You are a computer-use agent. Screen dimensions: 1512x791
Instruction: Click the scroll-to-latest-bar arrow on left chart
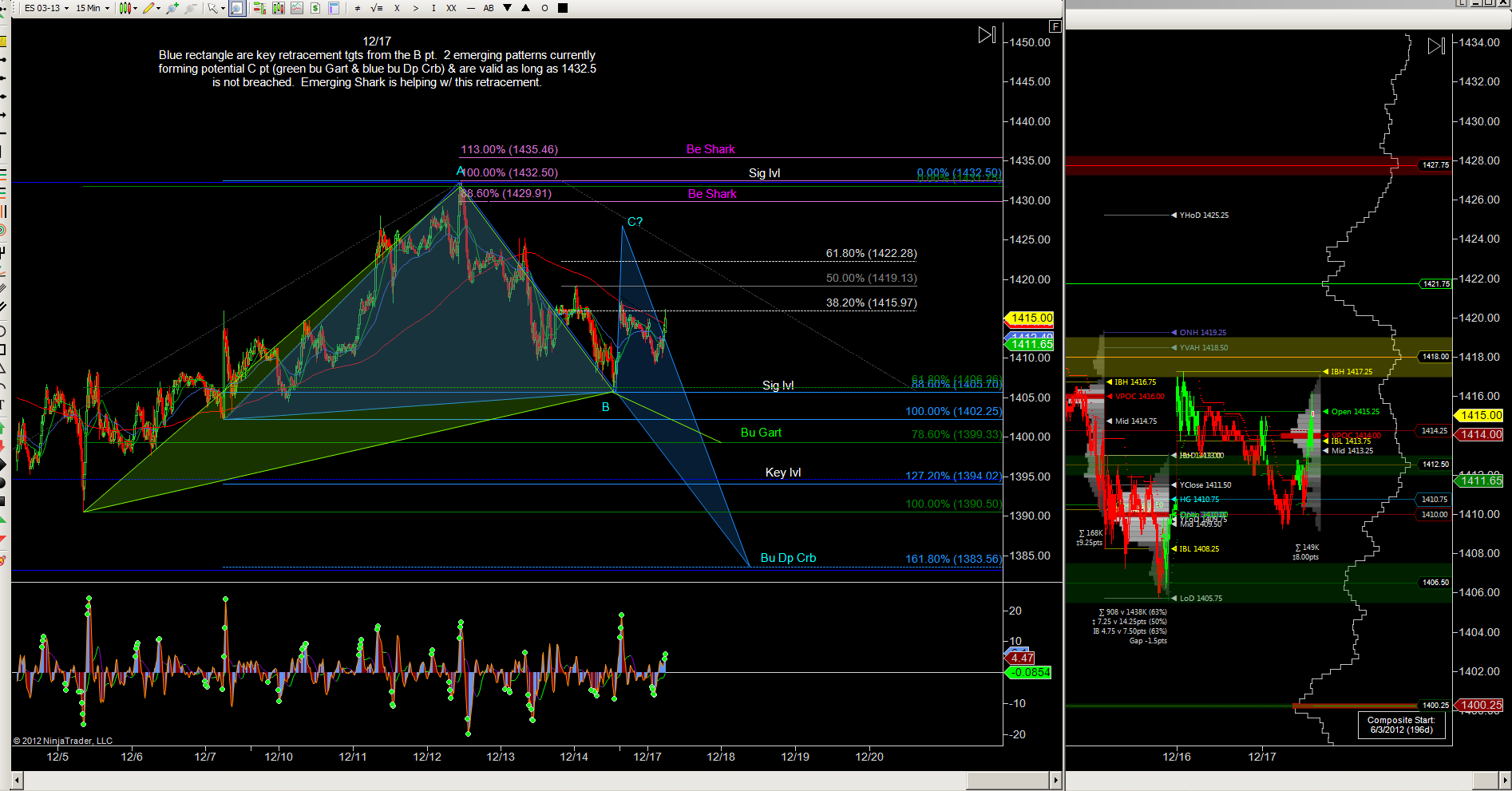click(987, 35)
